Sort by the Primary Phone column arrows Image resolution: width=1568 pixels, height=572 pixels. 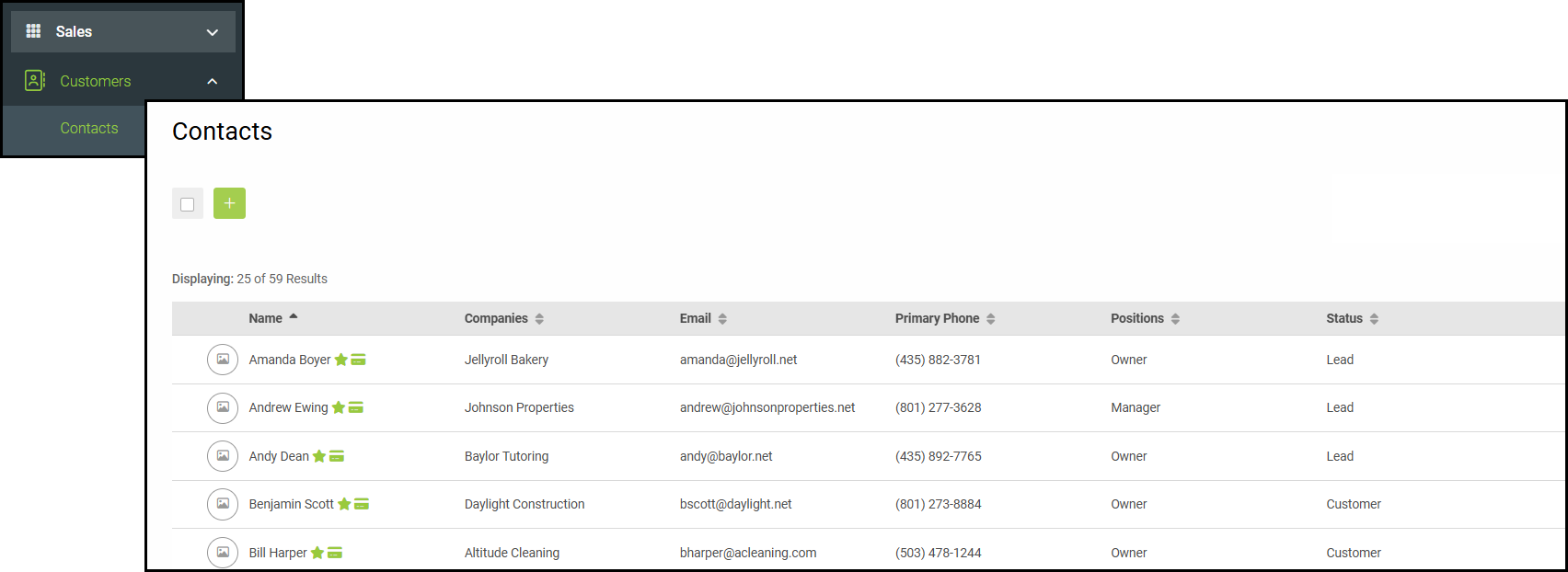[x=991, y=318]
